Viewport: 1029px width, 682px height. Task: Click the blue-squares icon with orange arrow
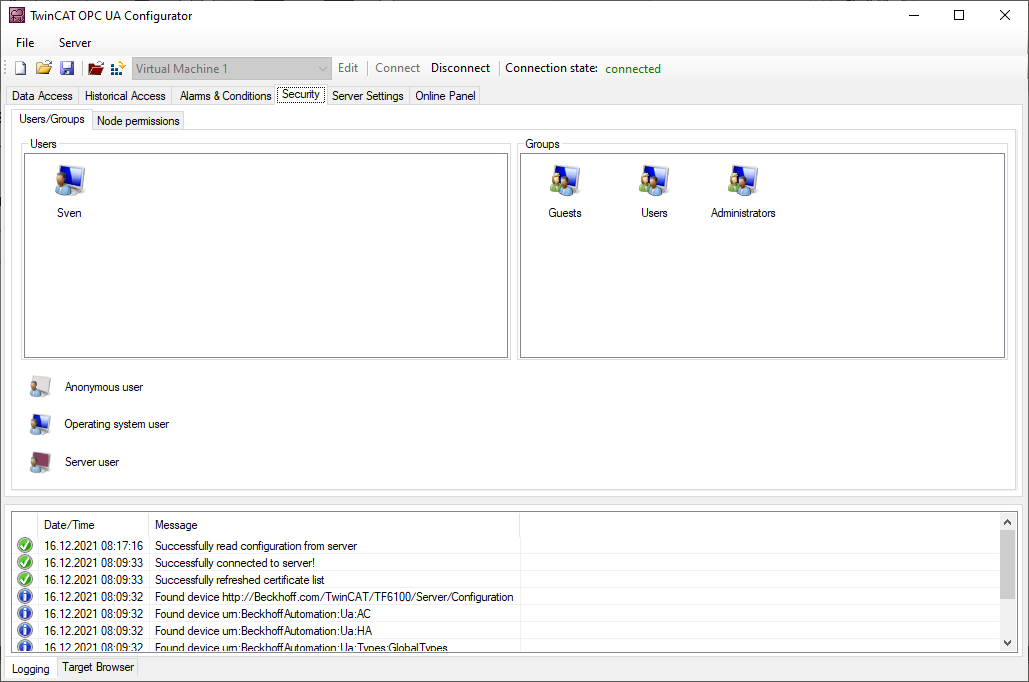tap(118, 68)
